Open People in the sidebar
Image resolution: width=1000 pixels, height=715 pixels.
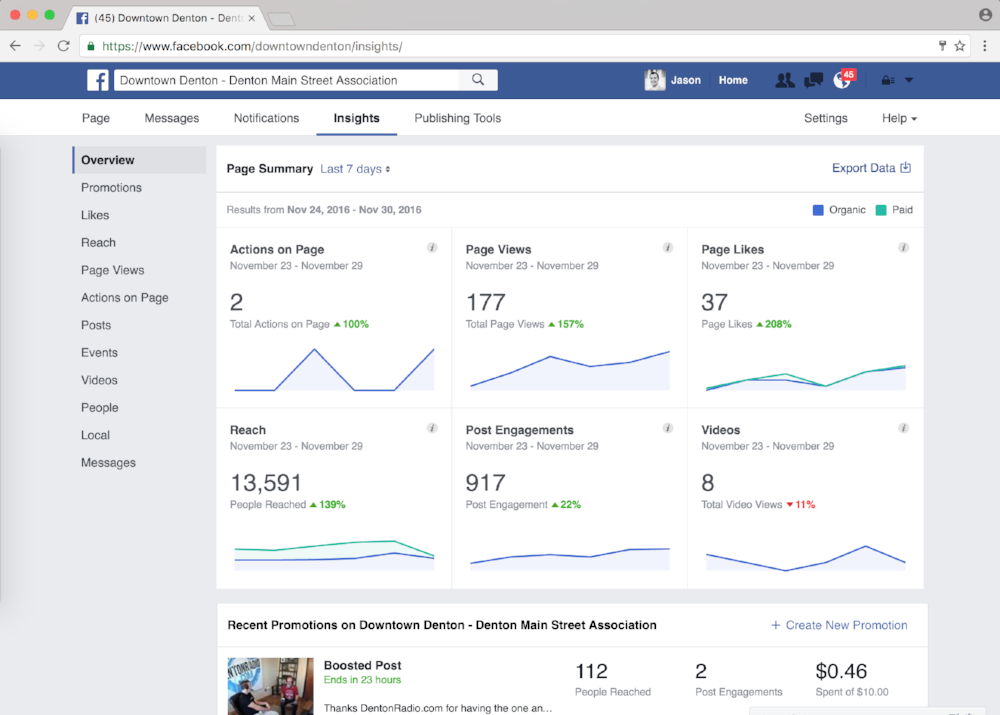[x=99, y=407]
